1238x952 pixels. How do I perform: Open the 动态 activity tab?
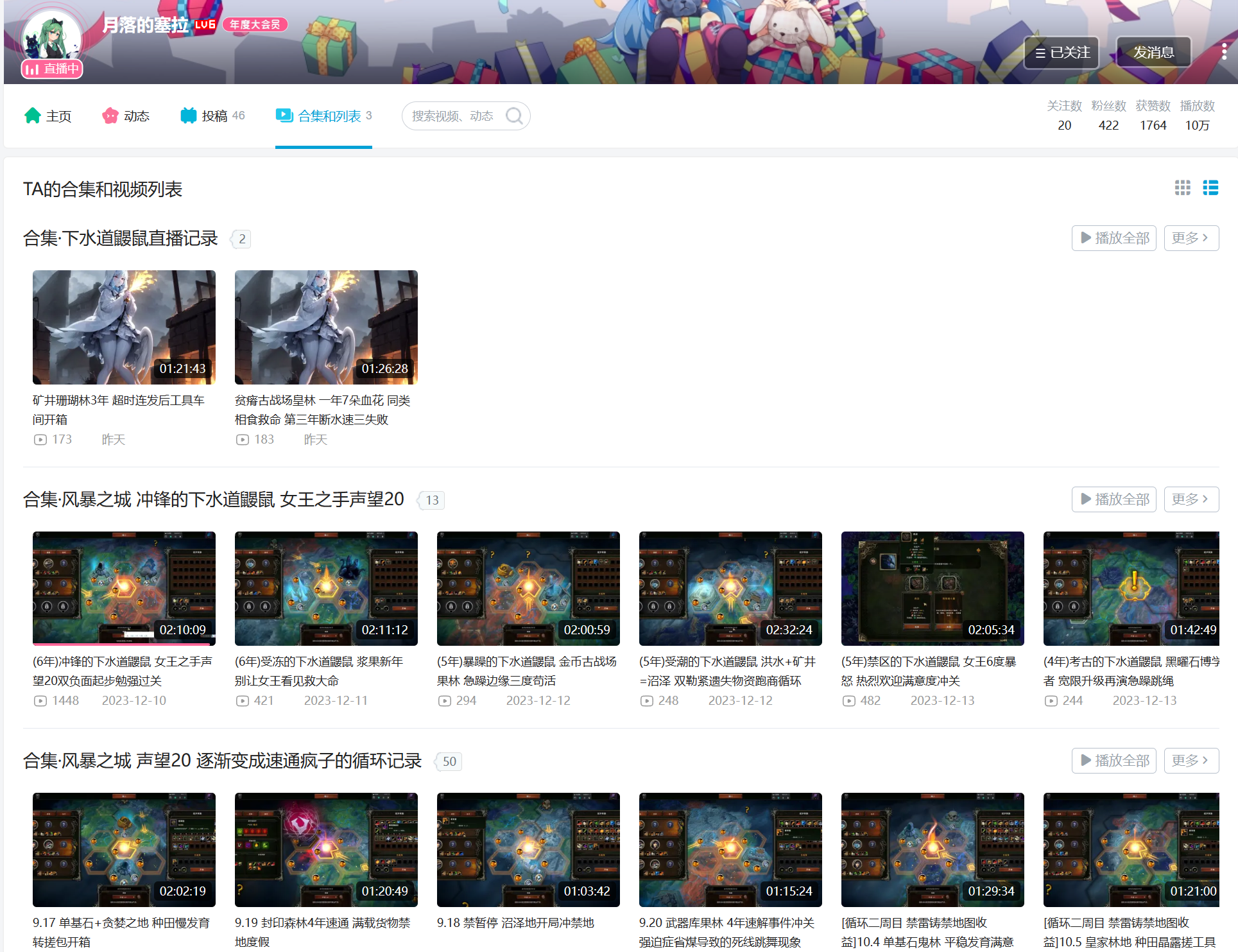[x=126, y=116]
